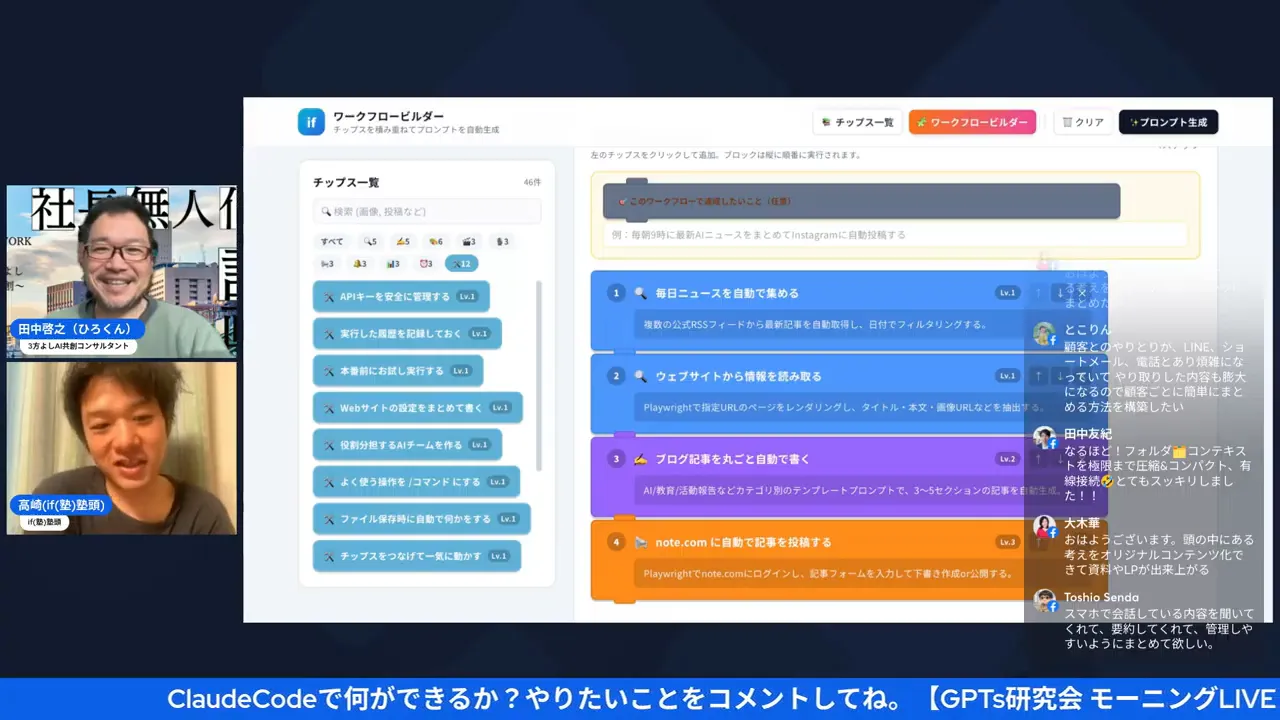Image resolution: width=1280 pixels, height=720 pixels.
Task: Click the bar chart category filter icon
Action: click(x=393, y=263)
